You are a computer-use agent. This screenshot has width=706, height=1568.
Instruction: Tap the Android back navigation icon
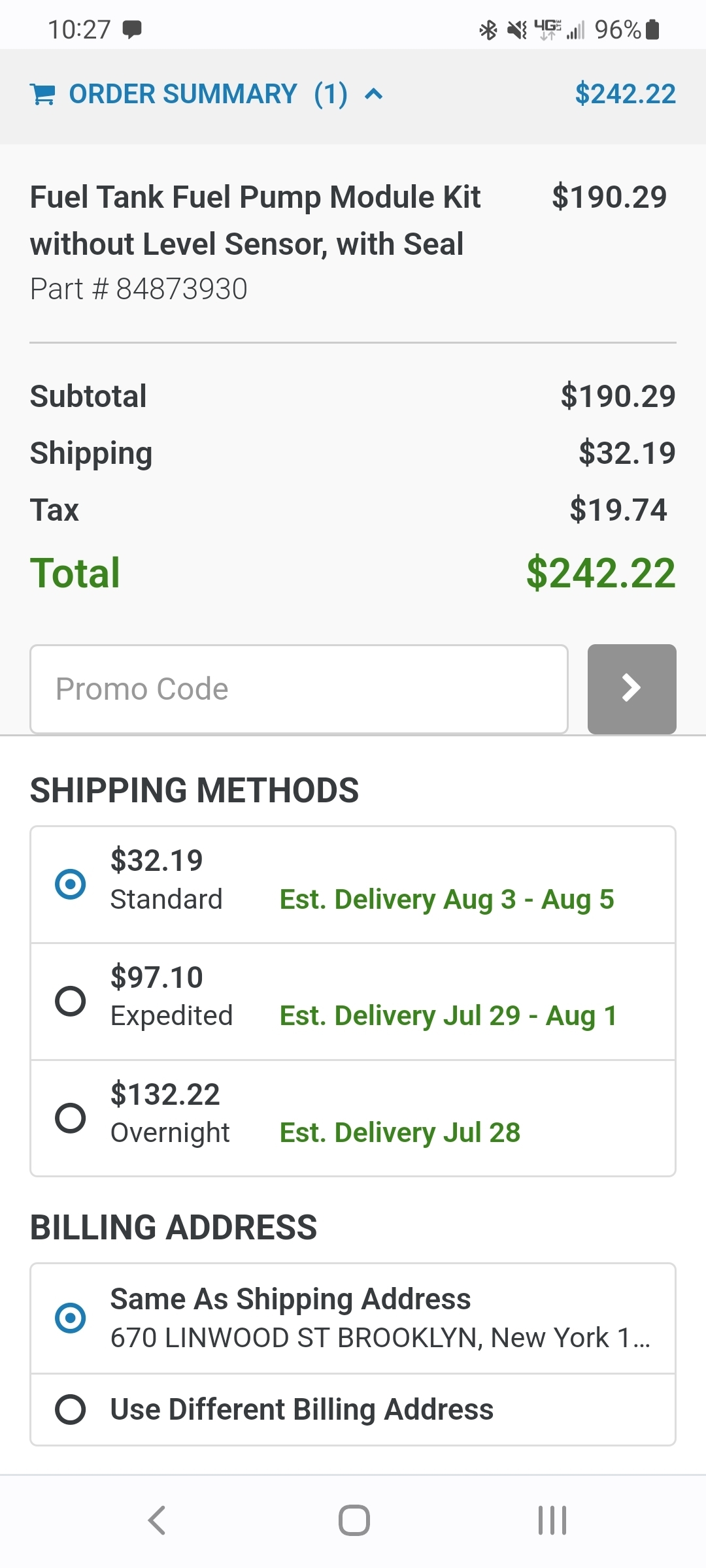point(157,1520)
